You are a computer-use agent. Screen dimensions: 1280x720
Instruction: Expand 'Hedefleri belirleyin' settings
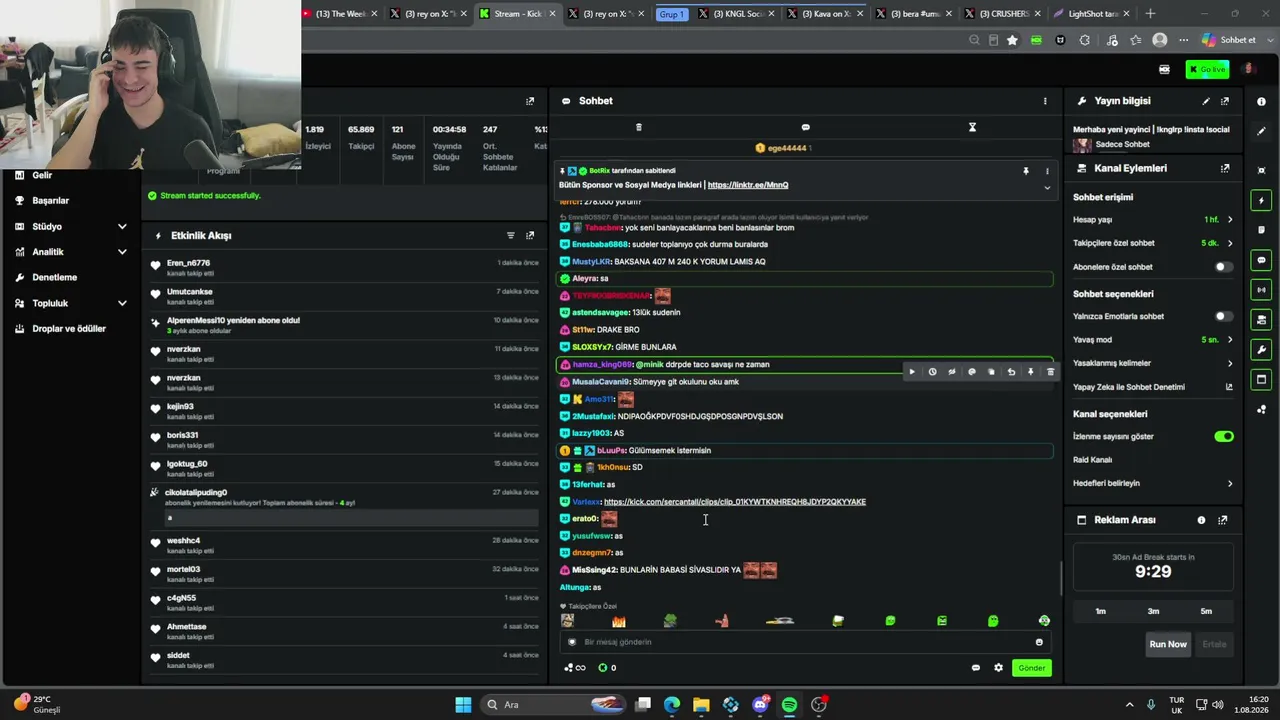(1152, 483)
